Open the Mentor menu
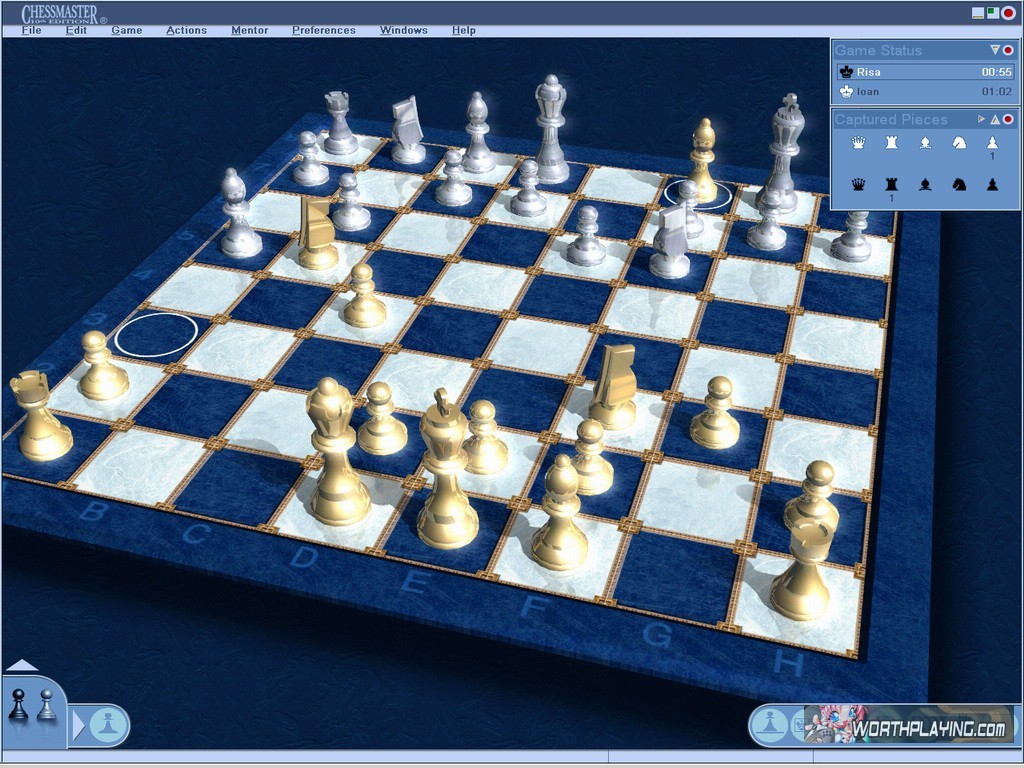This screenshot has height=768, width=1024. (x=249, y=30)
